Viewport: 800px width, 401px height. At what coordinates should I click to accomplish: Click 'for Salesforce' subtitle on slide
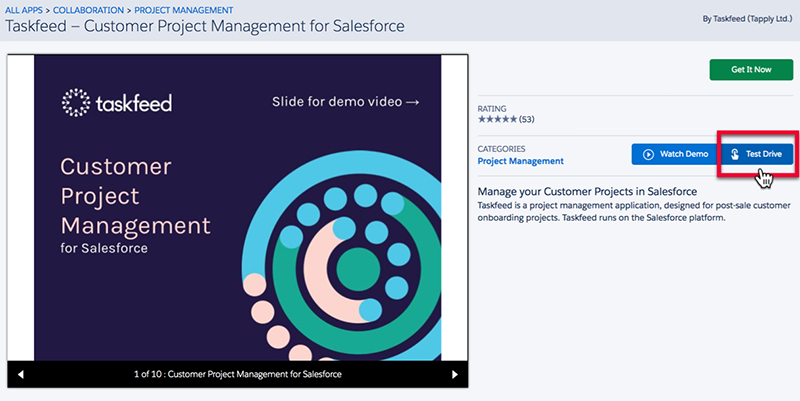point(104,248)
